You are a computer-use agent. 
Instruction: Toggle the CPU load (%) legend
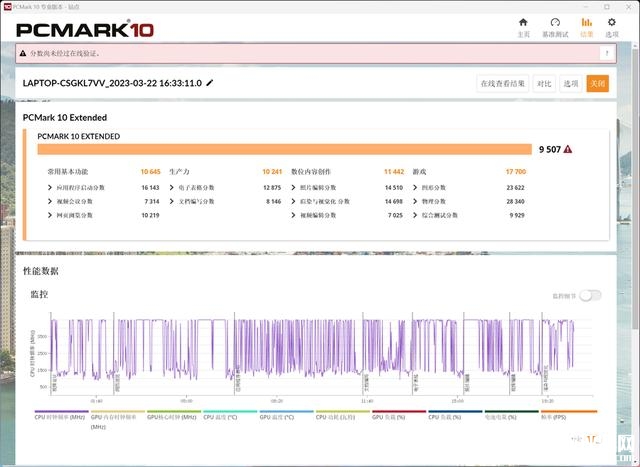click(455, 416)
